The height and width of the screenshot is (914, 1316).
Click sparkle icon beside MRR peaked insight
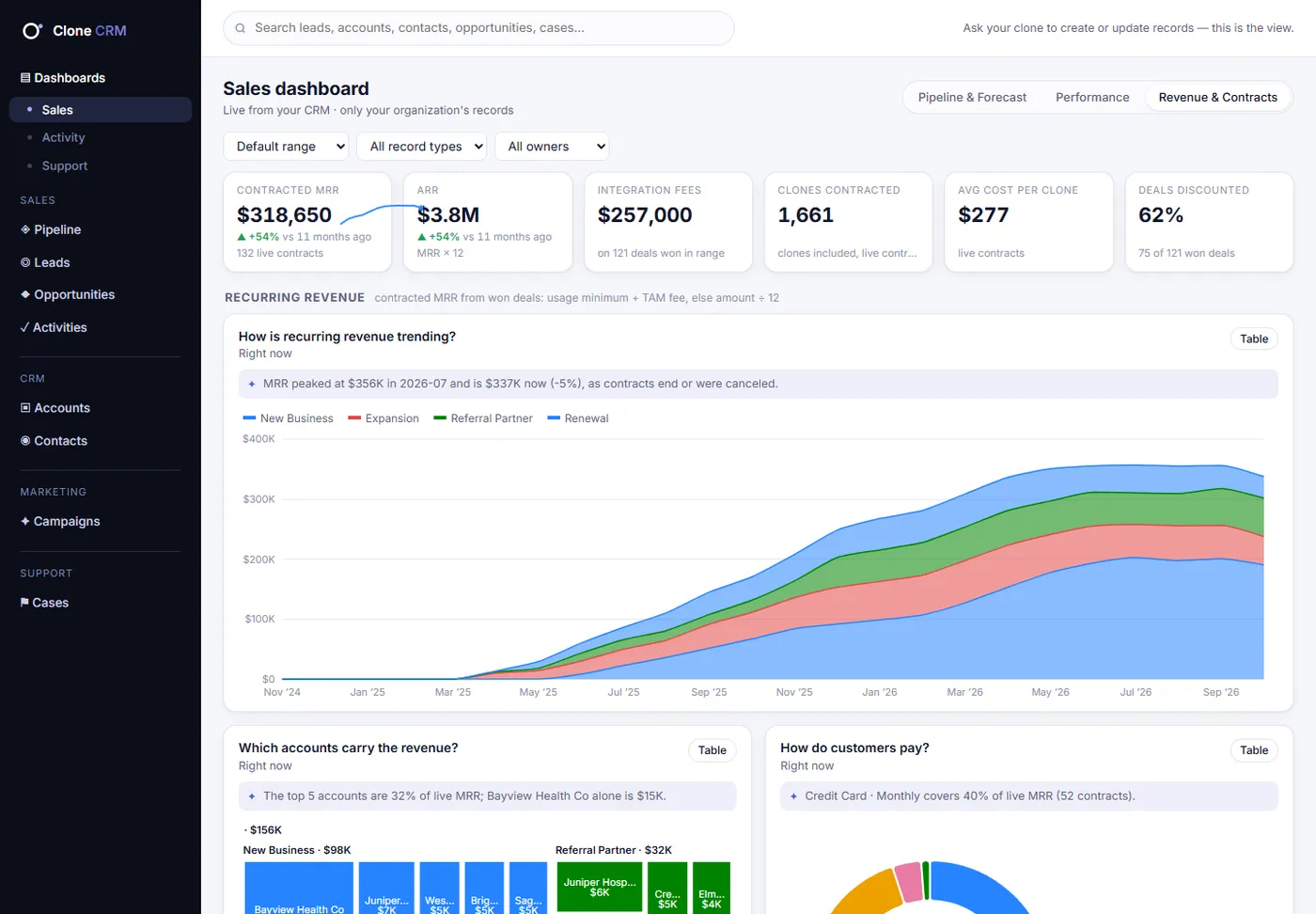252,384
